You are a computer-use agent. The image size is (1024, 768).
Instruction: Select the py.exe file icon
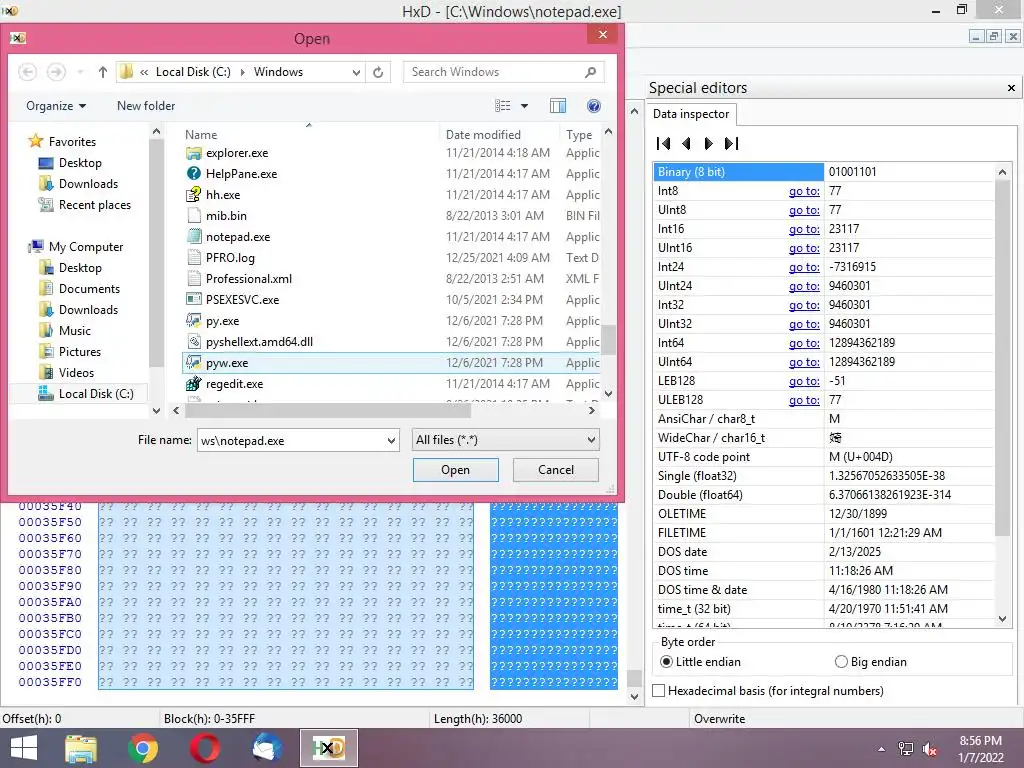click(193, 321)
